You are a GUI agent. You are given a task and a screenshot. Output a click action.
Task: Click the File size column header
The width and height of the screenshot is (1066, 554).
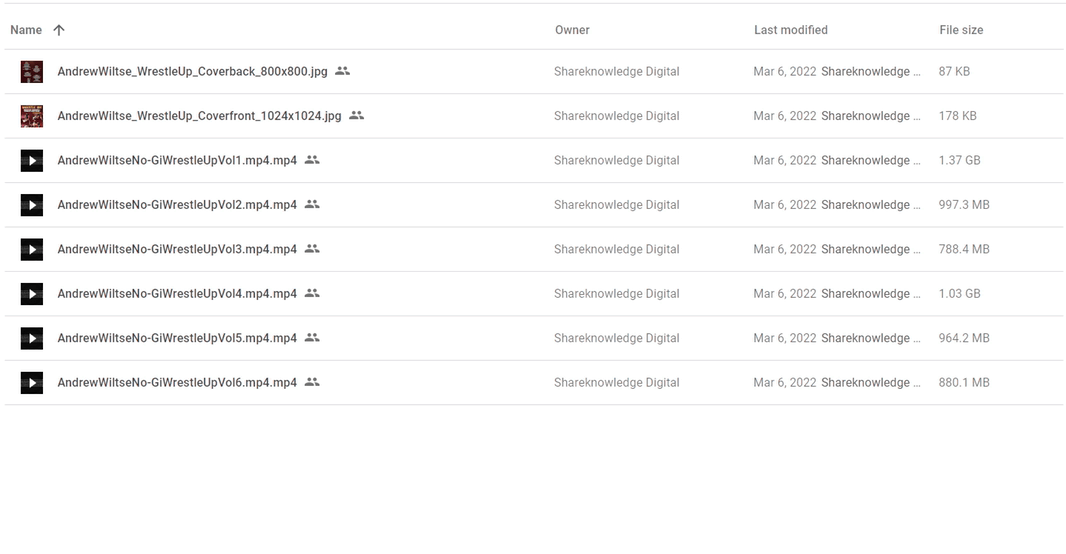coord(961,30)
